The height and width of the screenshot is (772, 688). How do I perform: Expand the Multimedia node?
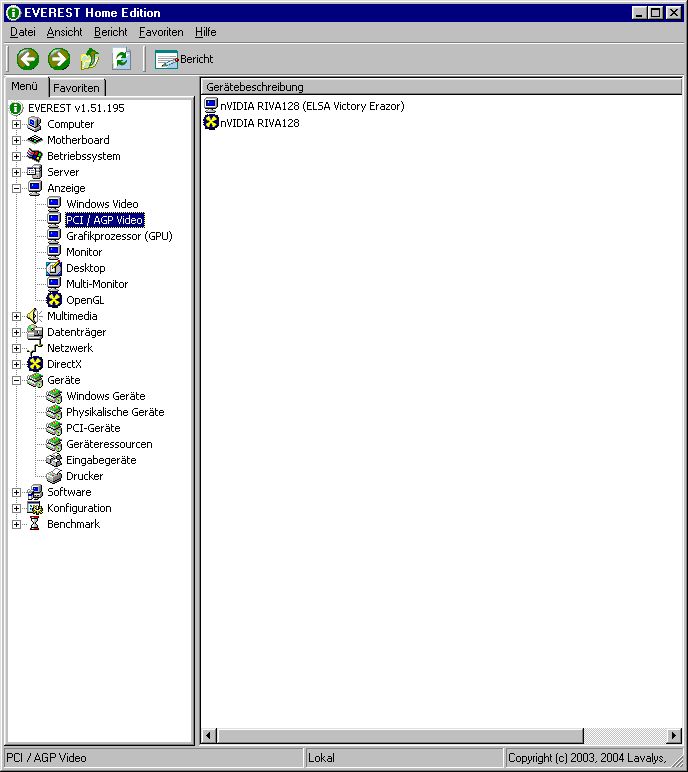click(x=16, y=316)
